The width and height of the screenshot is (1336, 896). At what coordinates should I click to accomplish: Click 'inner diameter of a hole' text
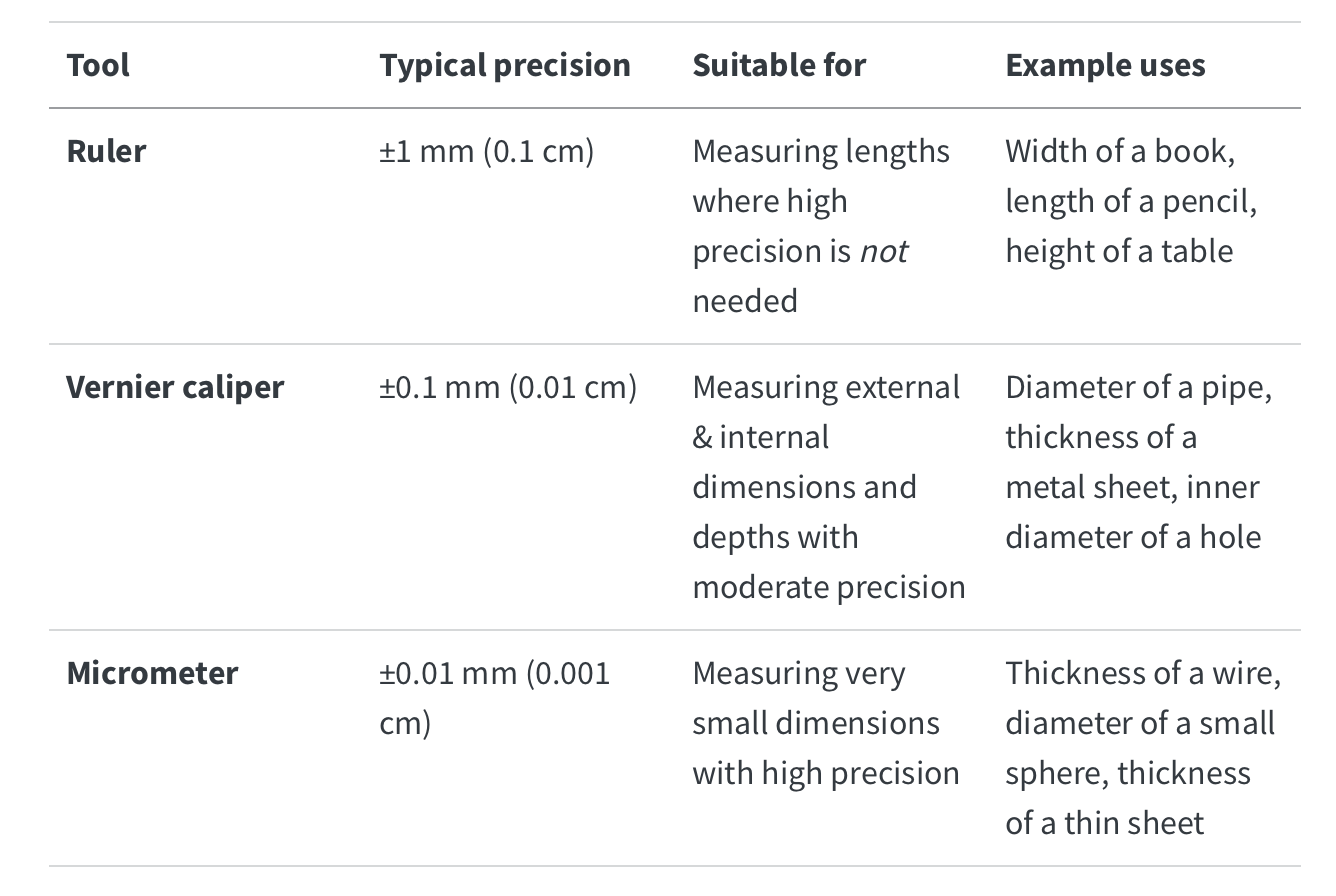(x=1133, y=512)
